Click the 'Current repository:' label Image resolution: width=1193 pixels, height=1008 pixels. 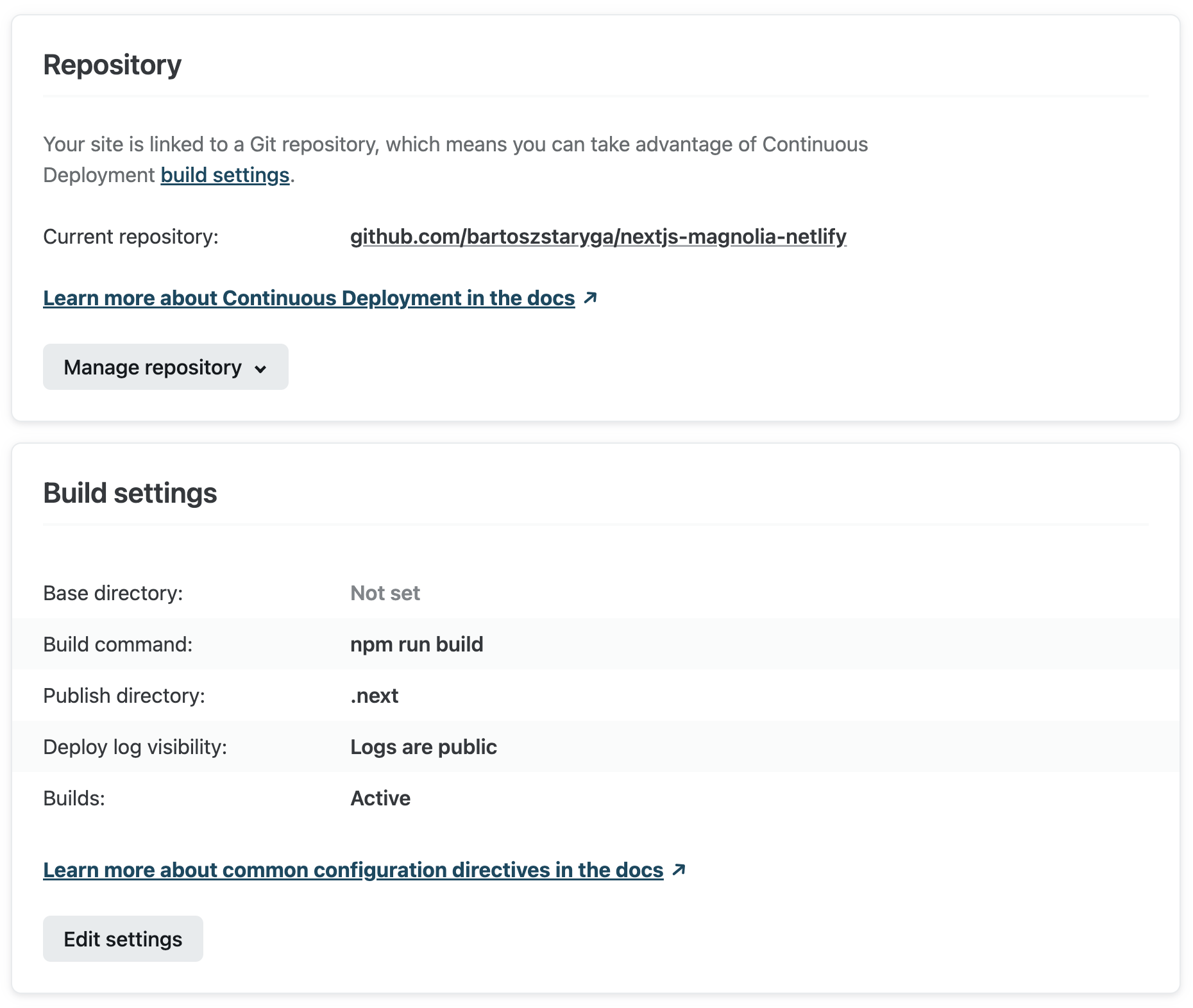click(x=131, y=237)
